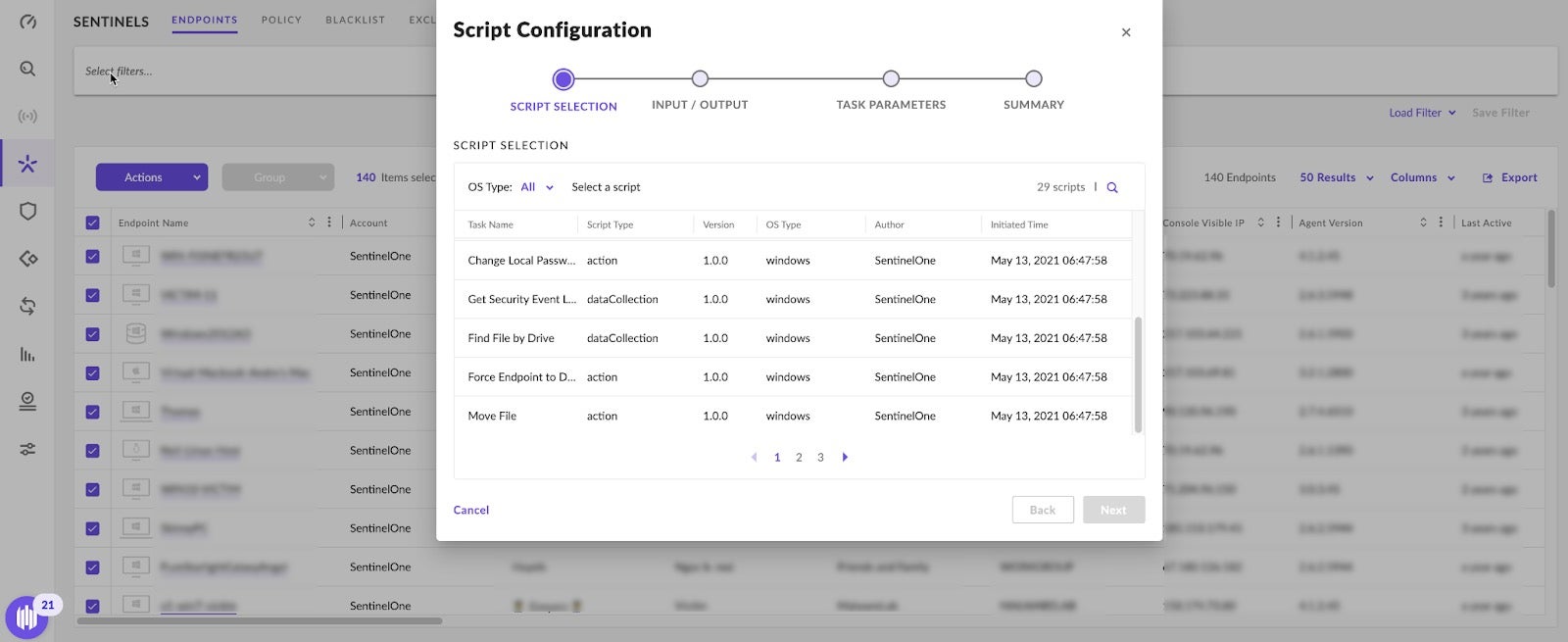Click the Export icon button

1509,177
